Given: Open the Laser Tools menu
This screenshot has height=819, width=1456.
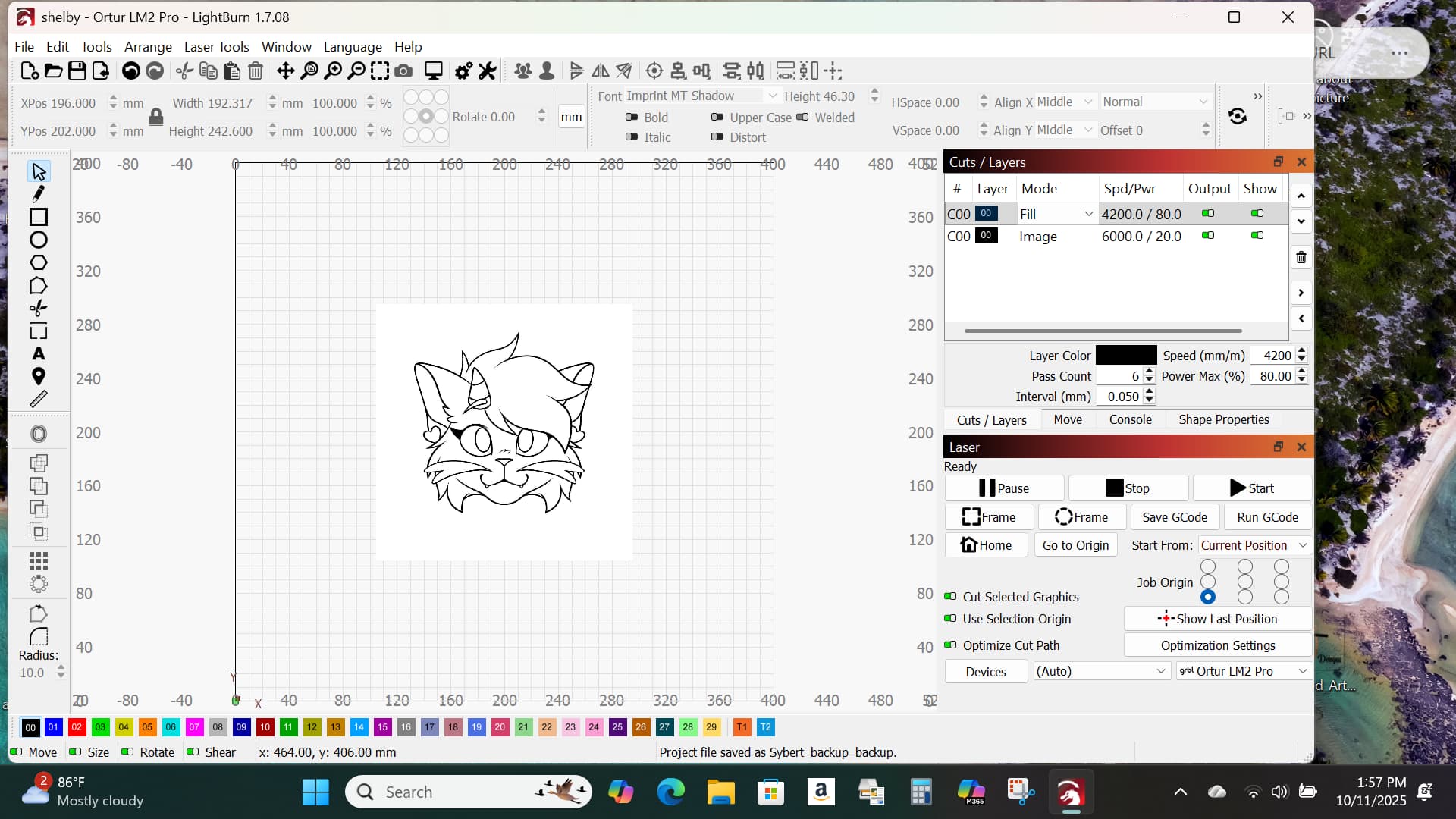Looking at the screenshot, I should [216, 47].
